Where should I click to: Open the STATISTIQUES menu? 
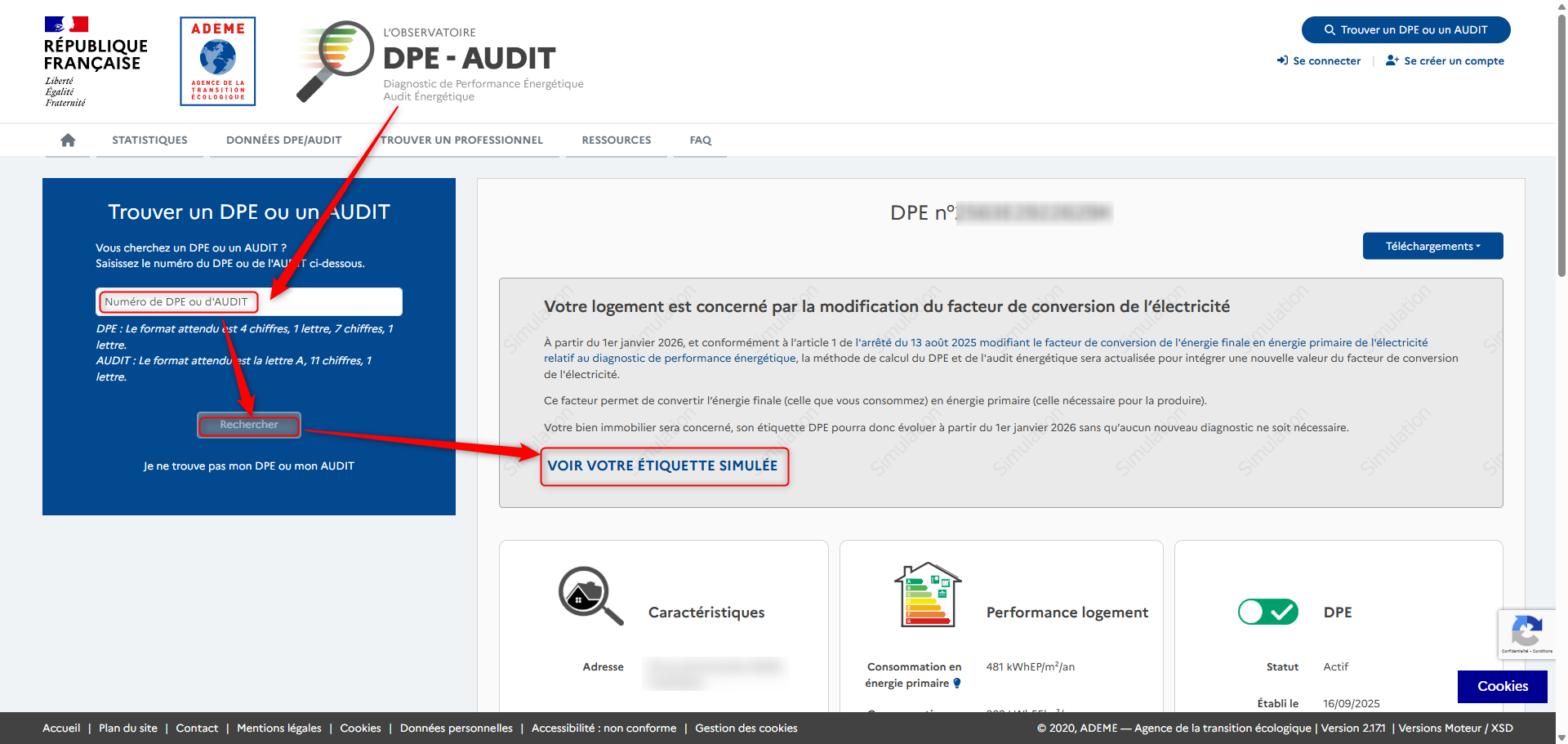click(x=149, y=140)
